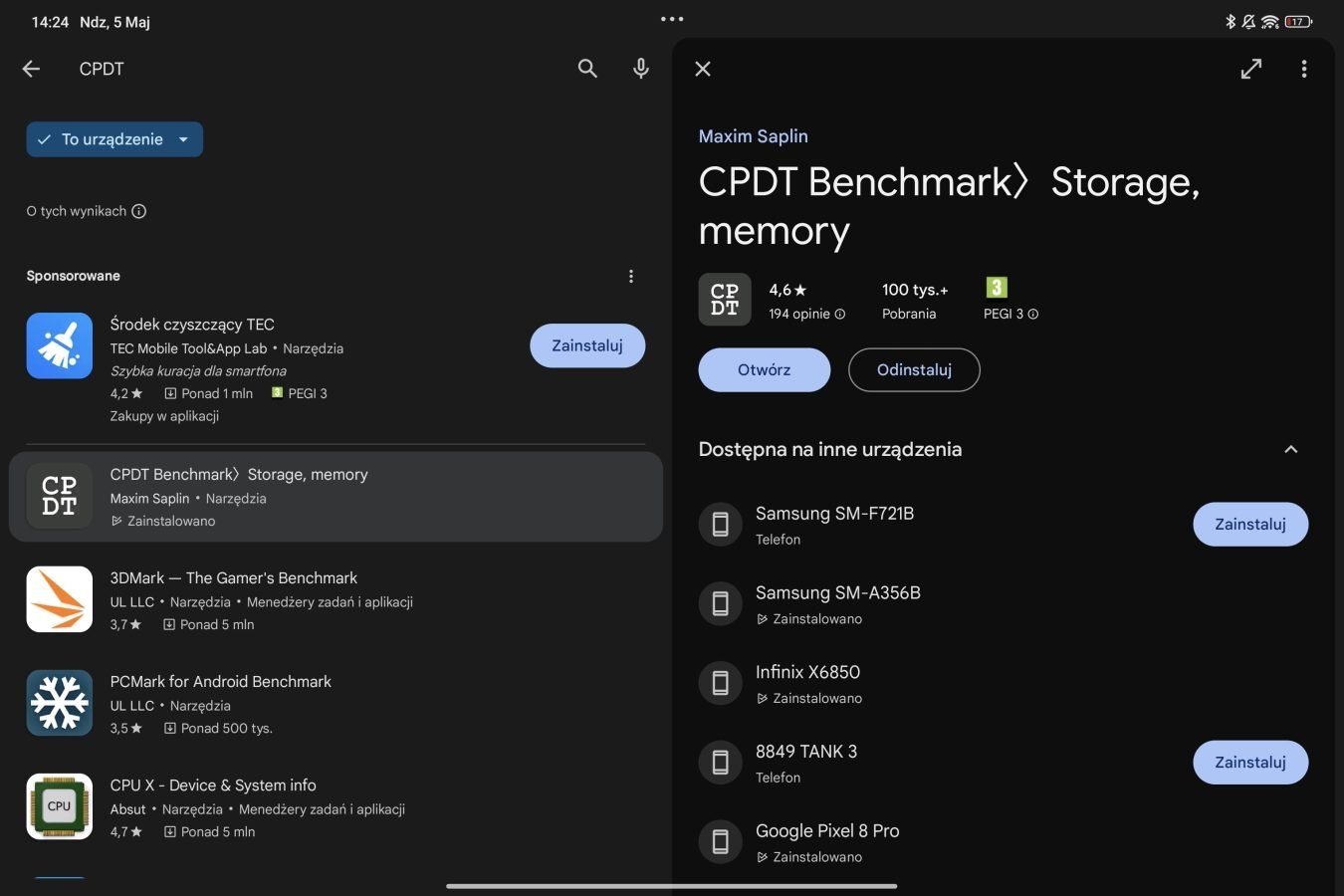Open PEGI 3 info icon
Viewport: 1344px width, 896px height.
(1033, 314)
